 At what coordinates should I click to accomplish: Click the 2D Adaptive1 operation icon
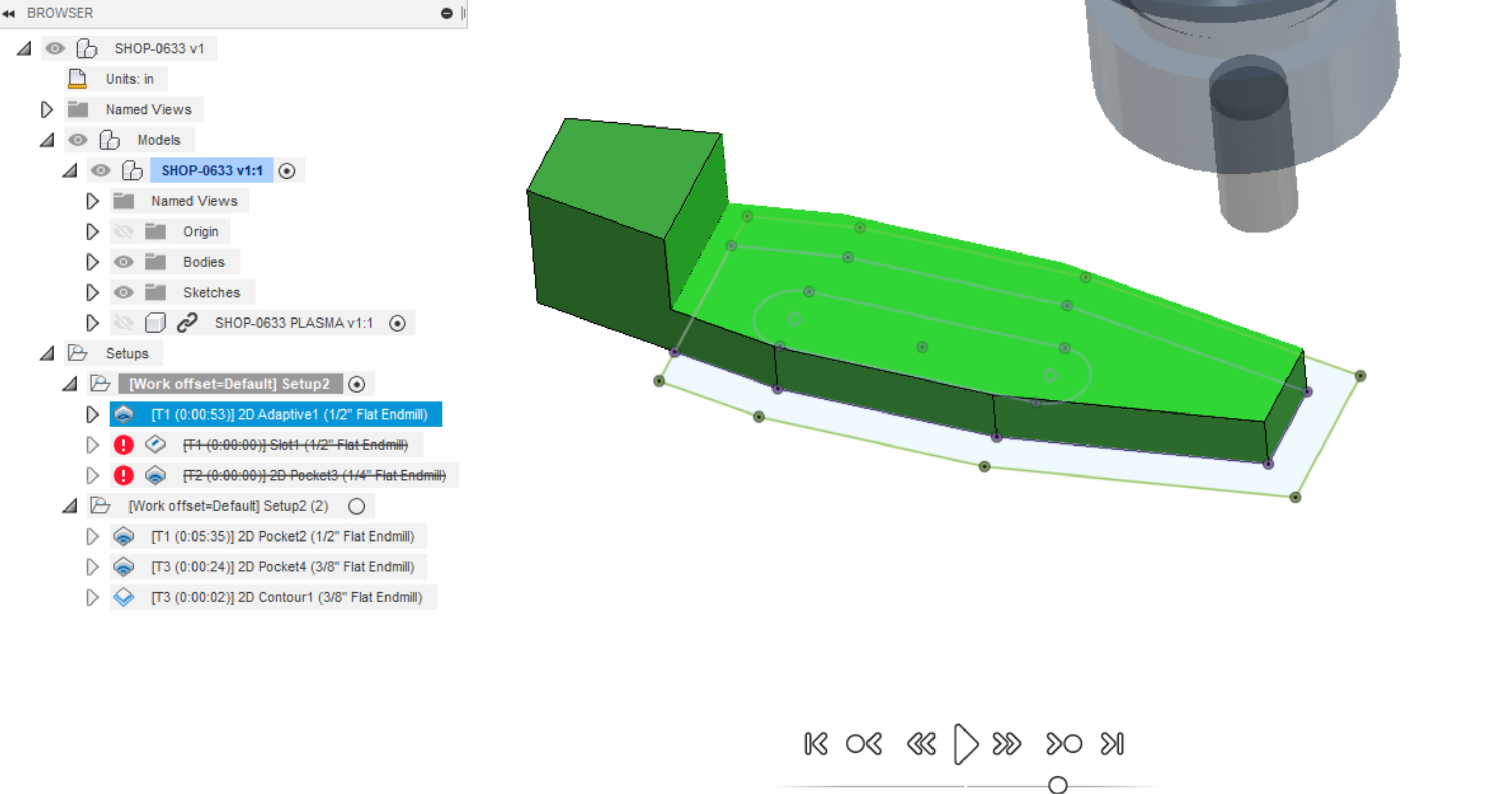(124, 415)
